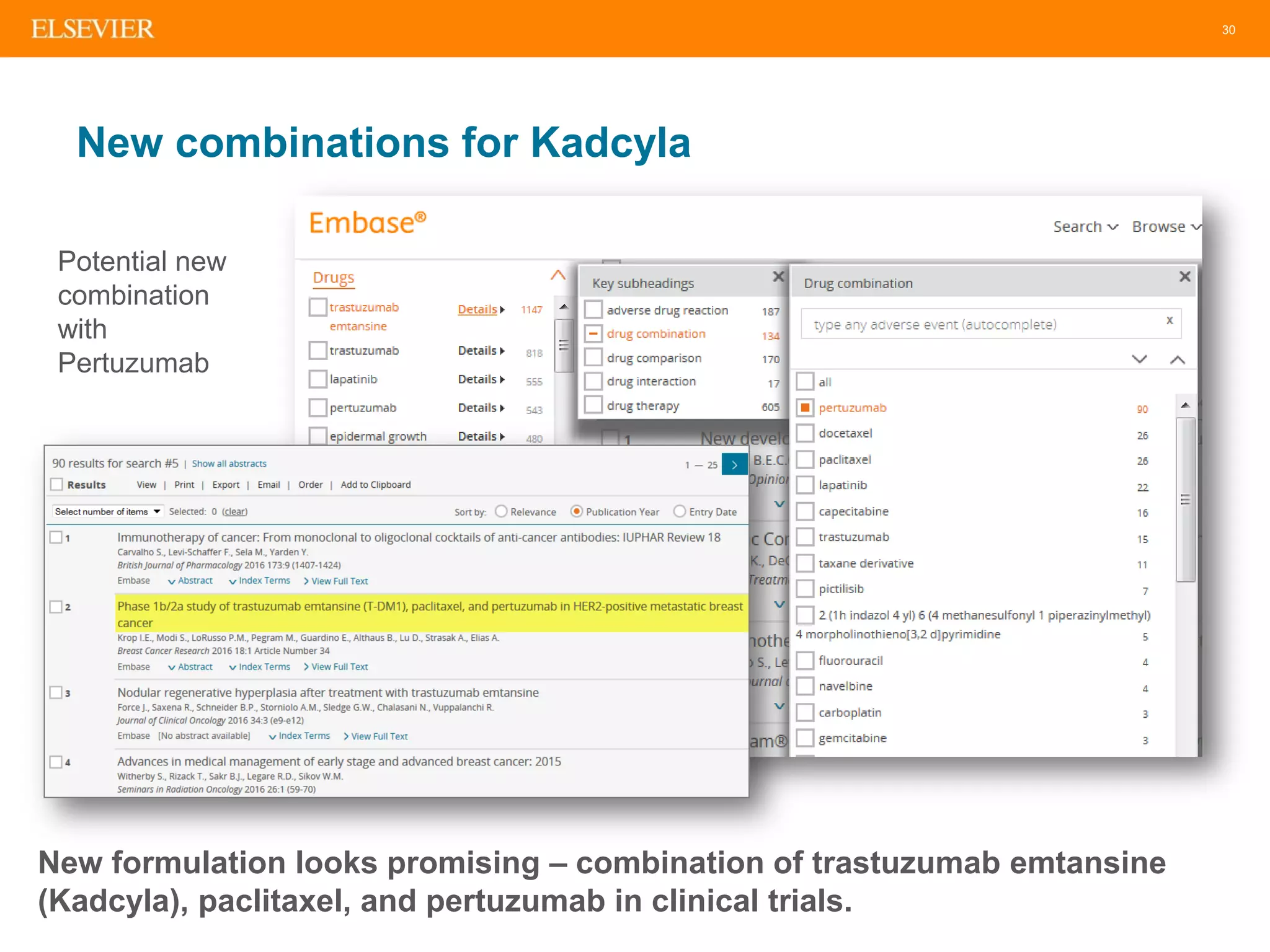This screenshot has height=952, width=1270.
Task: Open the Select number of items dropdown
Action: tap(107, 511)
